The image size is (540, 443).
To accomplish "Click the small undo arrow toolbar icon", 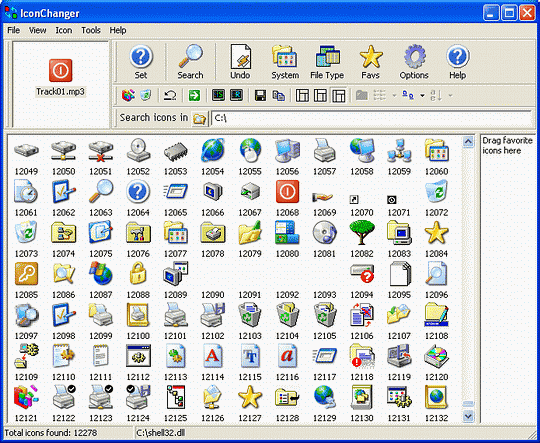I will click(x=170, y=95).
